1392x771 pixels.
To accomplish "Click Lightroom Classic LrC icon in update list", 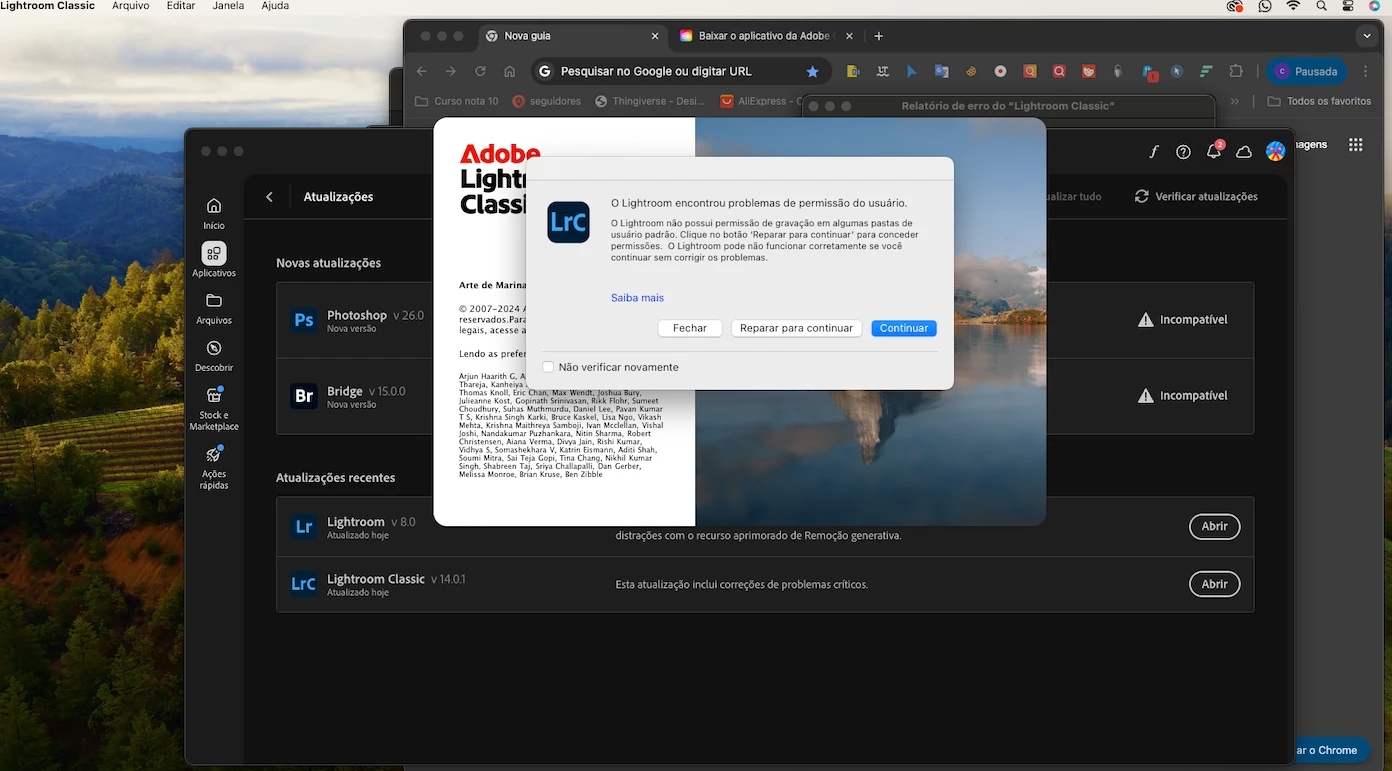I will pyautogui.click(x=304, y=584).
